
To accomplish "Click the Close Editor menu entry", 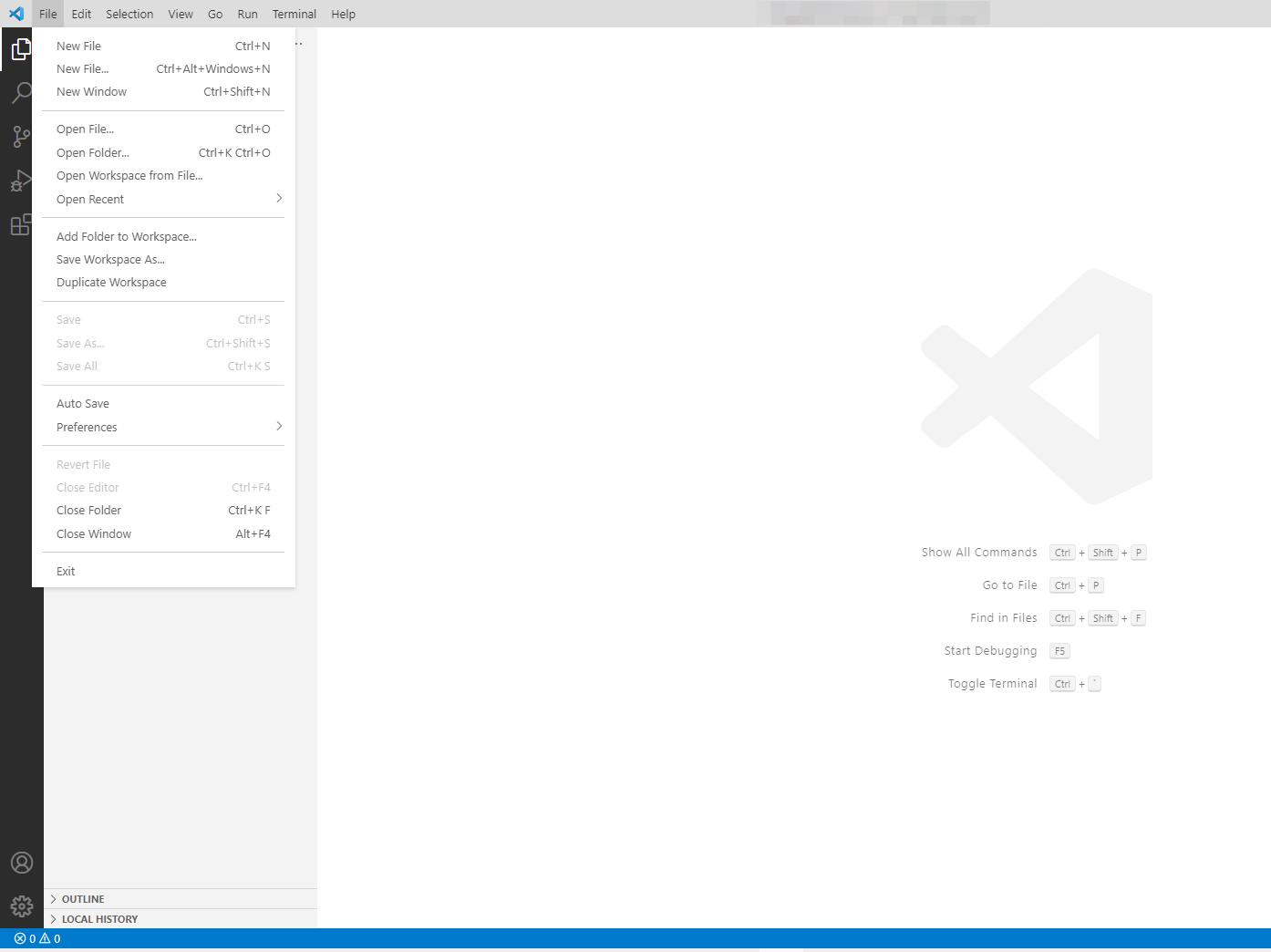I will click(x=164, y=488).
